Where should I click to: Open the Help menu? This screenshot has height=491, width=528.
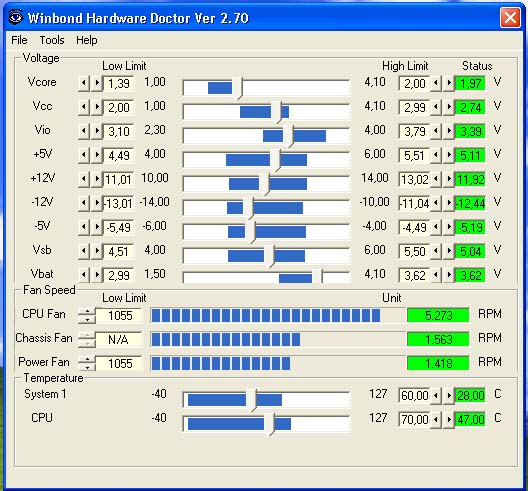pos(87,40)
